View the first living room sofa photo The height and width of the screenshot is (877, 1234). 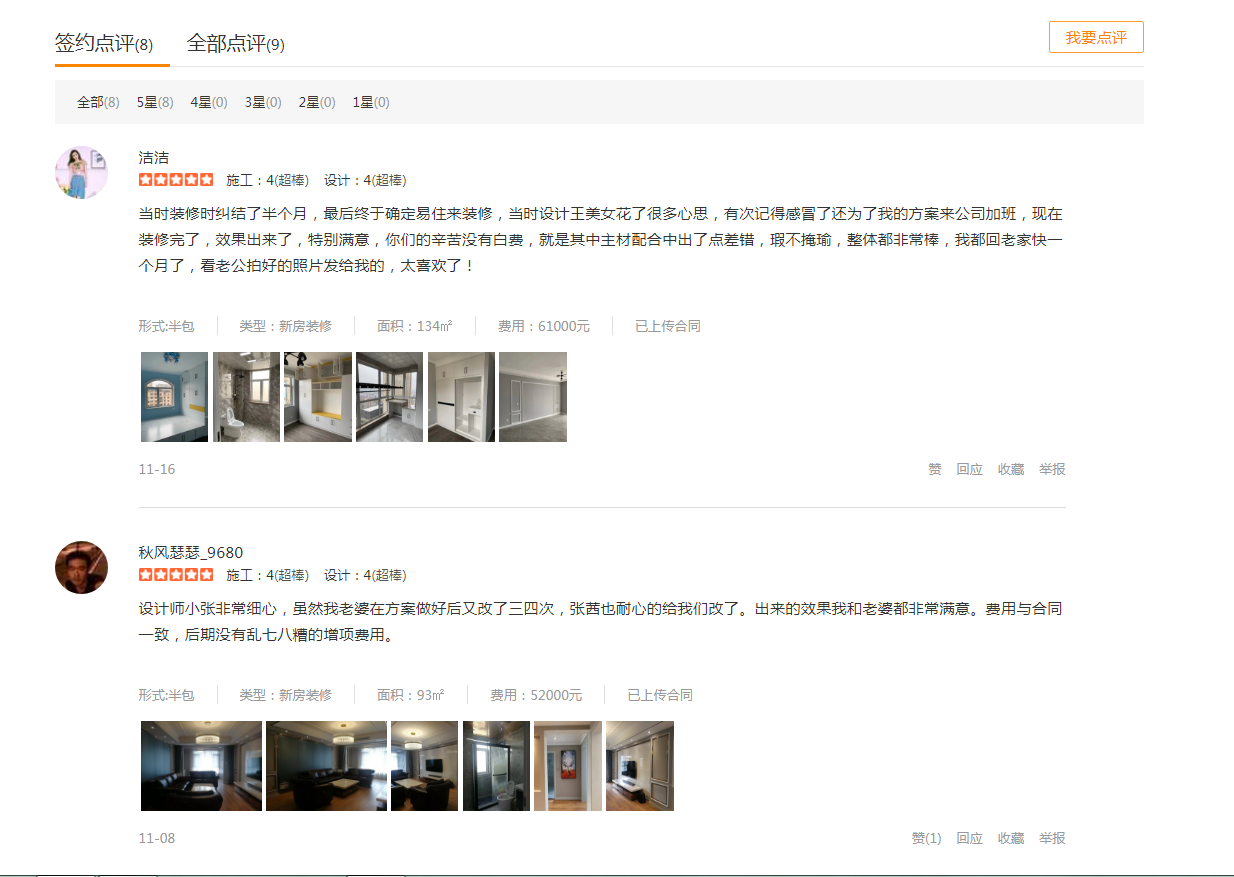[x=201, y=766]
